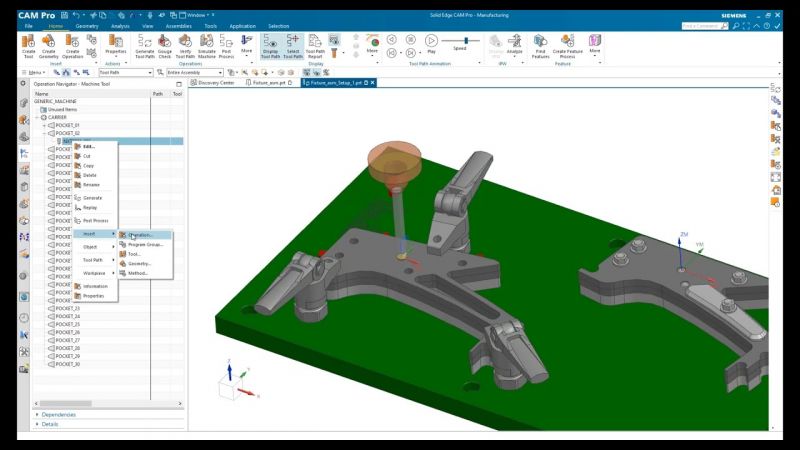
Task: Open the Geometry ribbon tab
Action: point(87,26)
